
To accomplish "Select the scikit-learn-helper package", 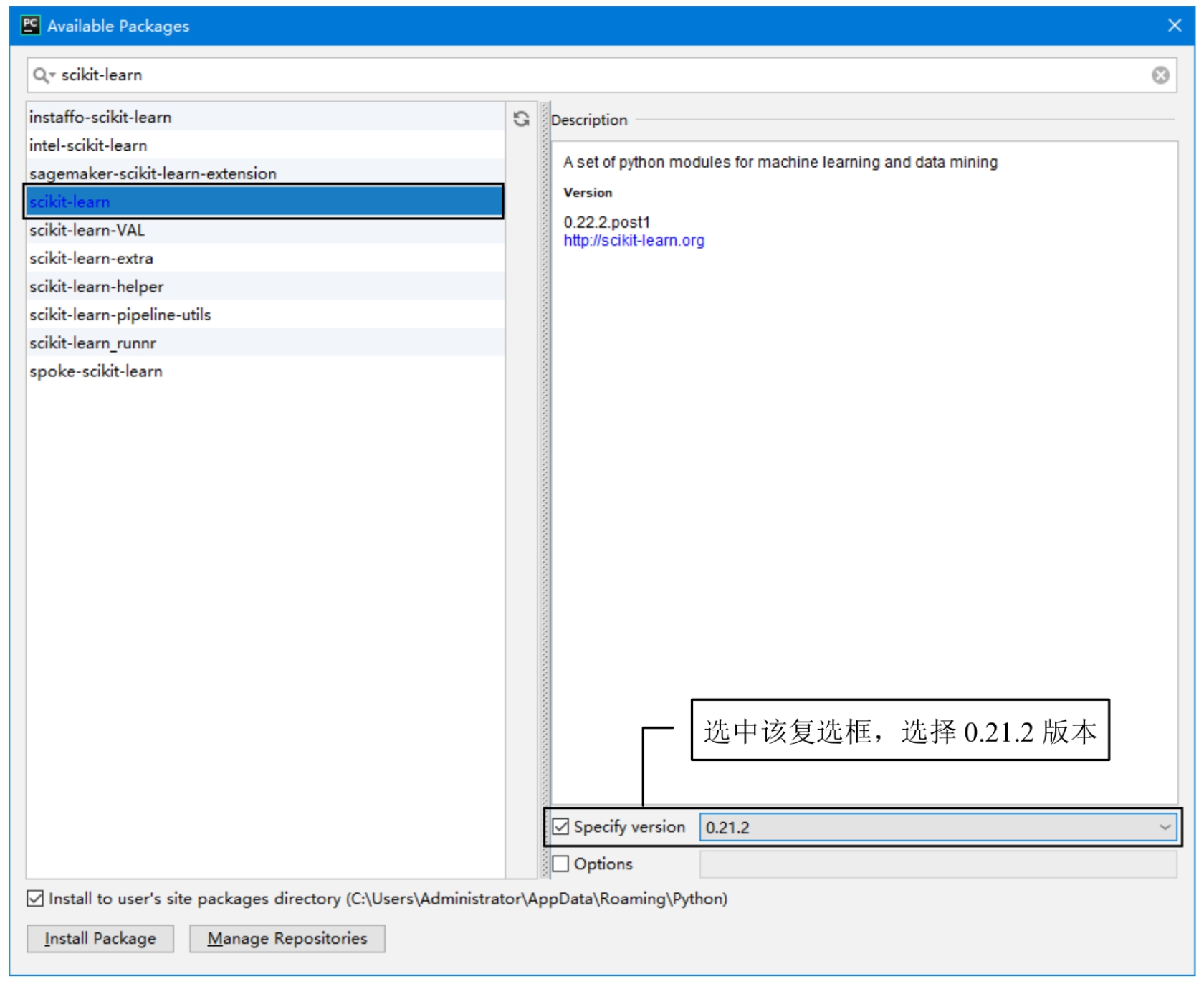I will click(96, 286).
